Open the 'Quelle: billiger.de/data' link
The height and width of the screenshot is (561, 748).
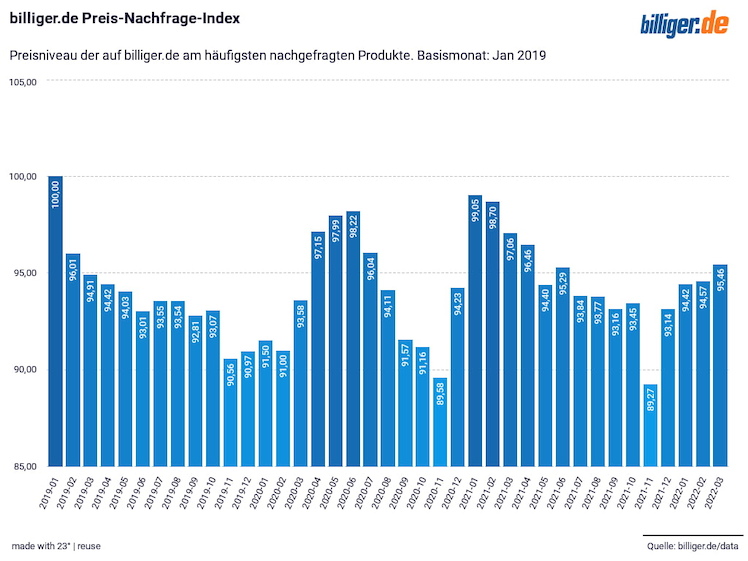point(693,546)
